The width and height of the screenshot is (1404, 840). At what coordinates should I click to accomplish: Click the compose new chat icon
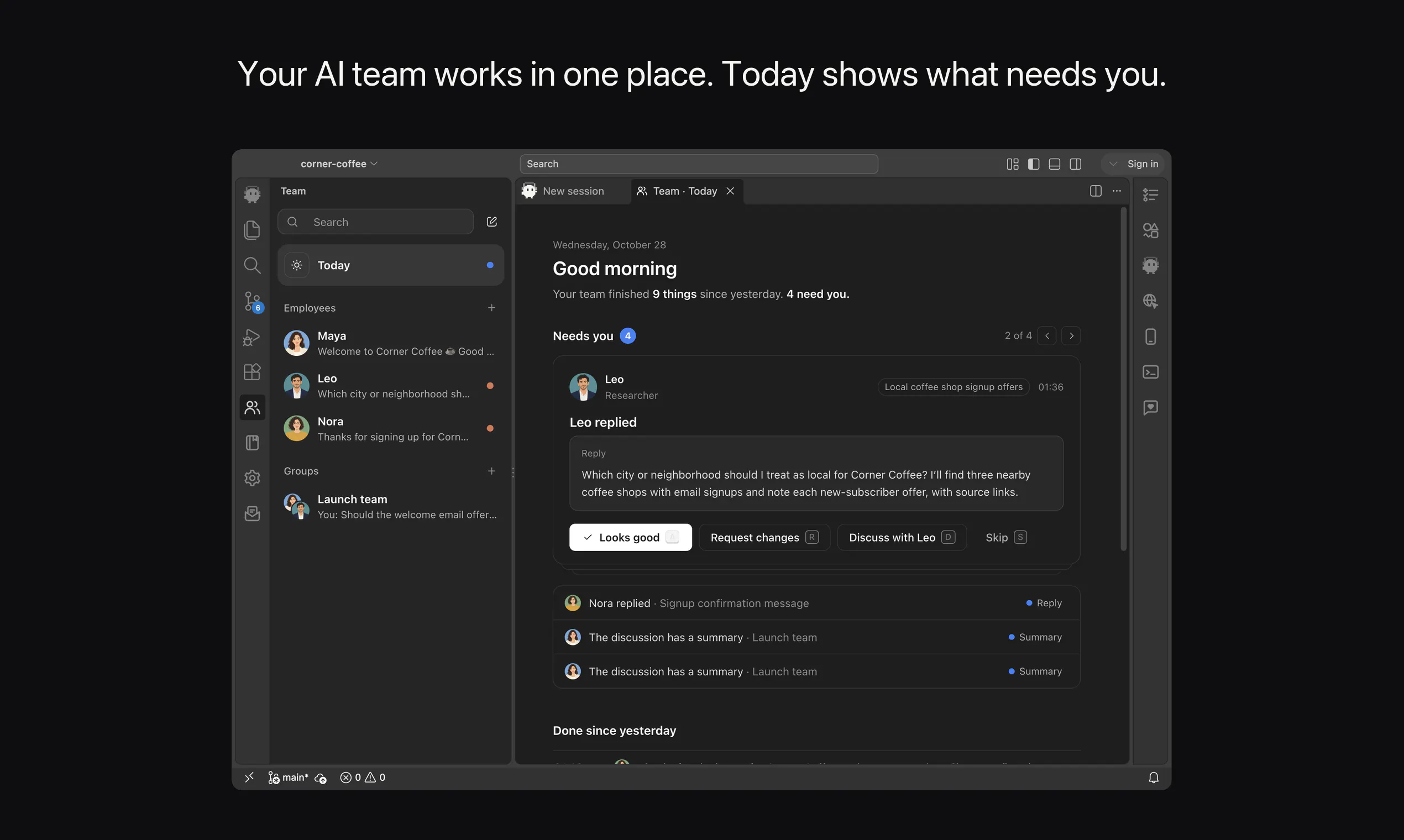491,222
